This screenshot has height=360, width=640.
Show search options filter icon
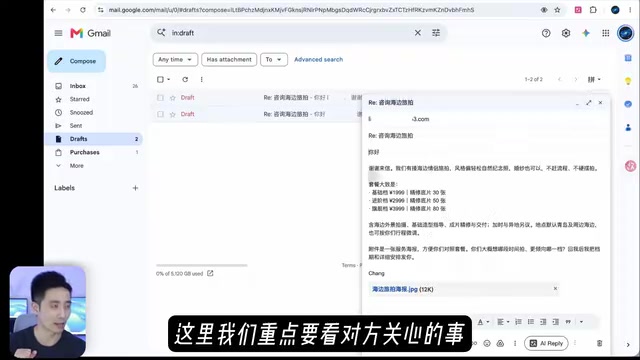pyautogui.click(x=436, y=33)
